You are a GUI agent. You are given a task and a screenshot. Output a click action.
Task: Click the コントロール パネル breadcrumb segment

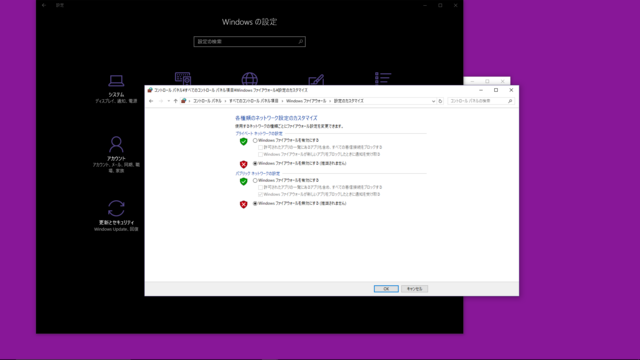pos(207,101)
